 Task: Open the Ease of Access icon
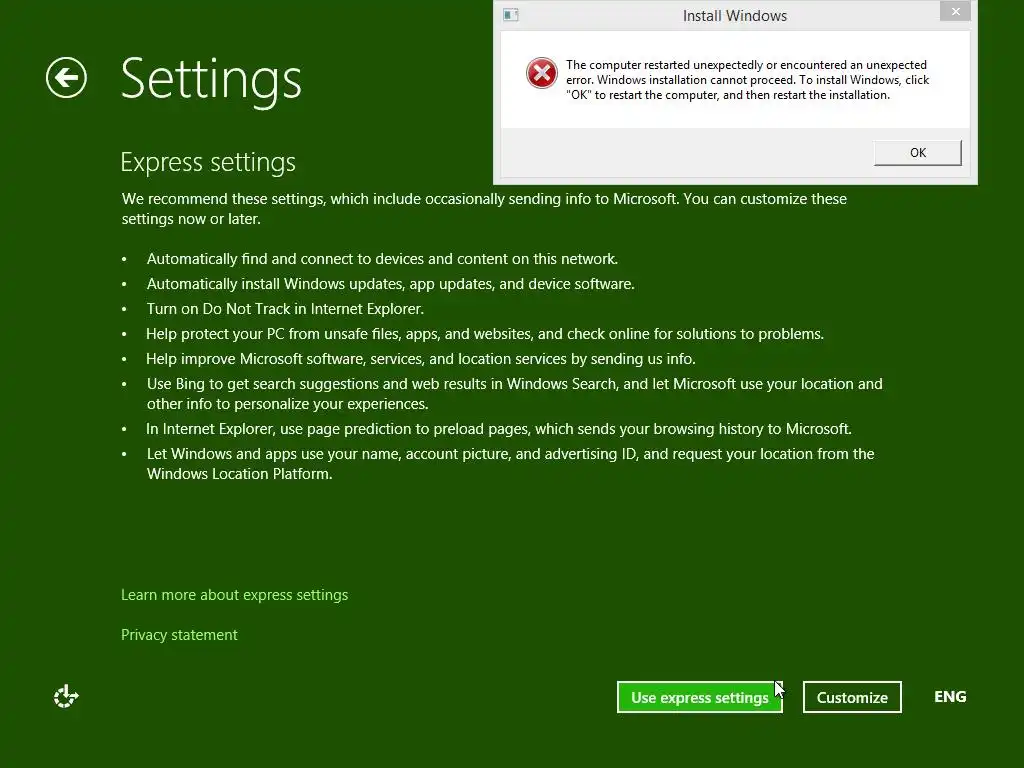[x=66, y=696]
